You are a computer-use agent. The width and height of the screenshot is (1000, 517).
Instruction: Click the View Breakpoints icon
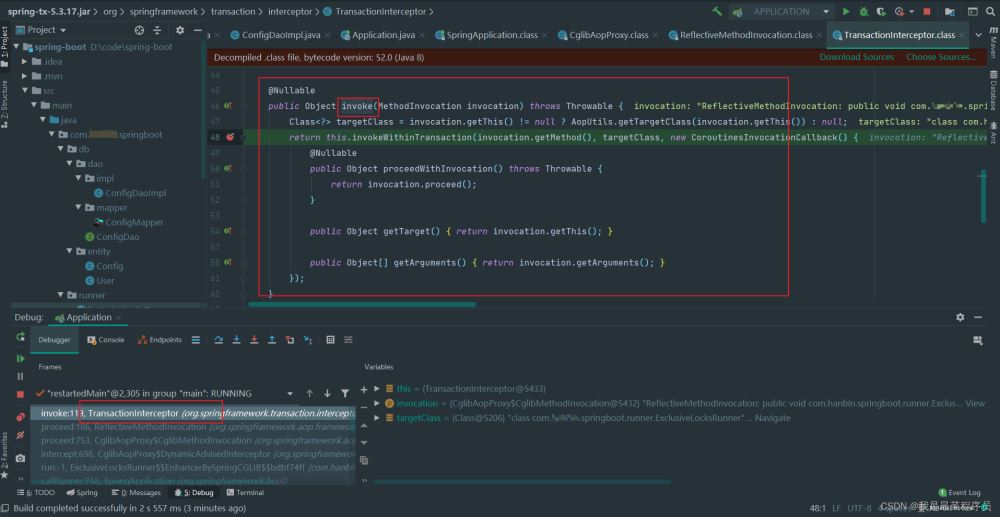tap(20, 416)
